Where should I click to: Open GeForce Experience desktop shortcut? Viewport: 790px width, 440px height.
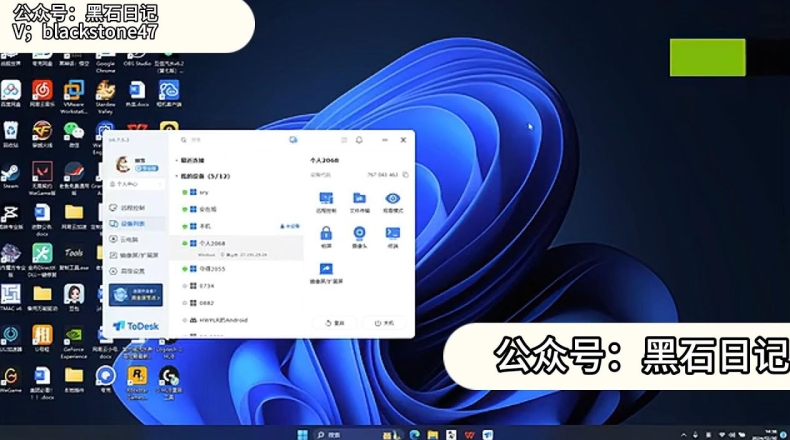coord(74,342)
